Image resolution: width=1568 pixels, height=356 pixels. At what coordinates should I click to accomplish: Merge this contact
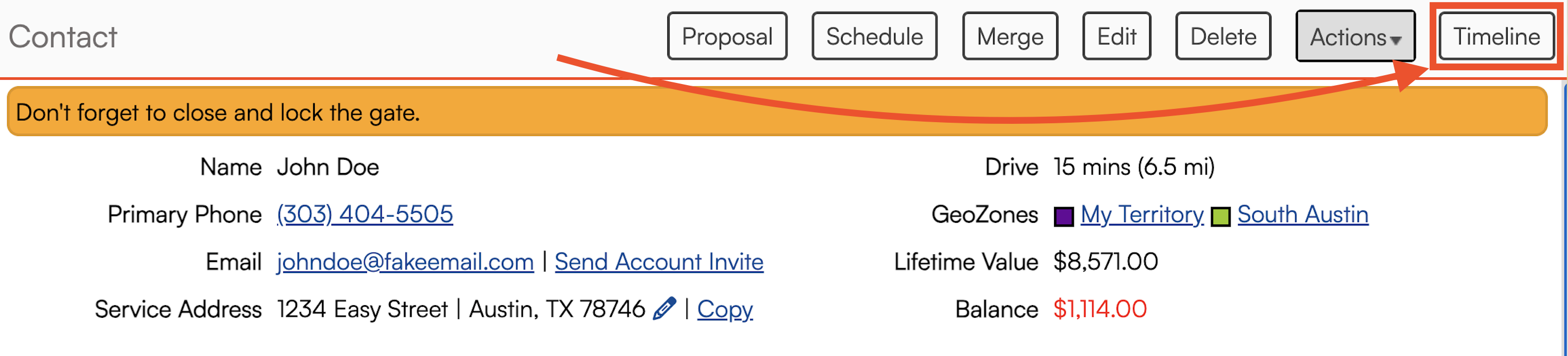[x=1010, y=36]
